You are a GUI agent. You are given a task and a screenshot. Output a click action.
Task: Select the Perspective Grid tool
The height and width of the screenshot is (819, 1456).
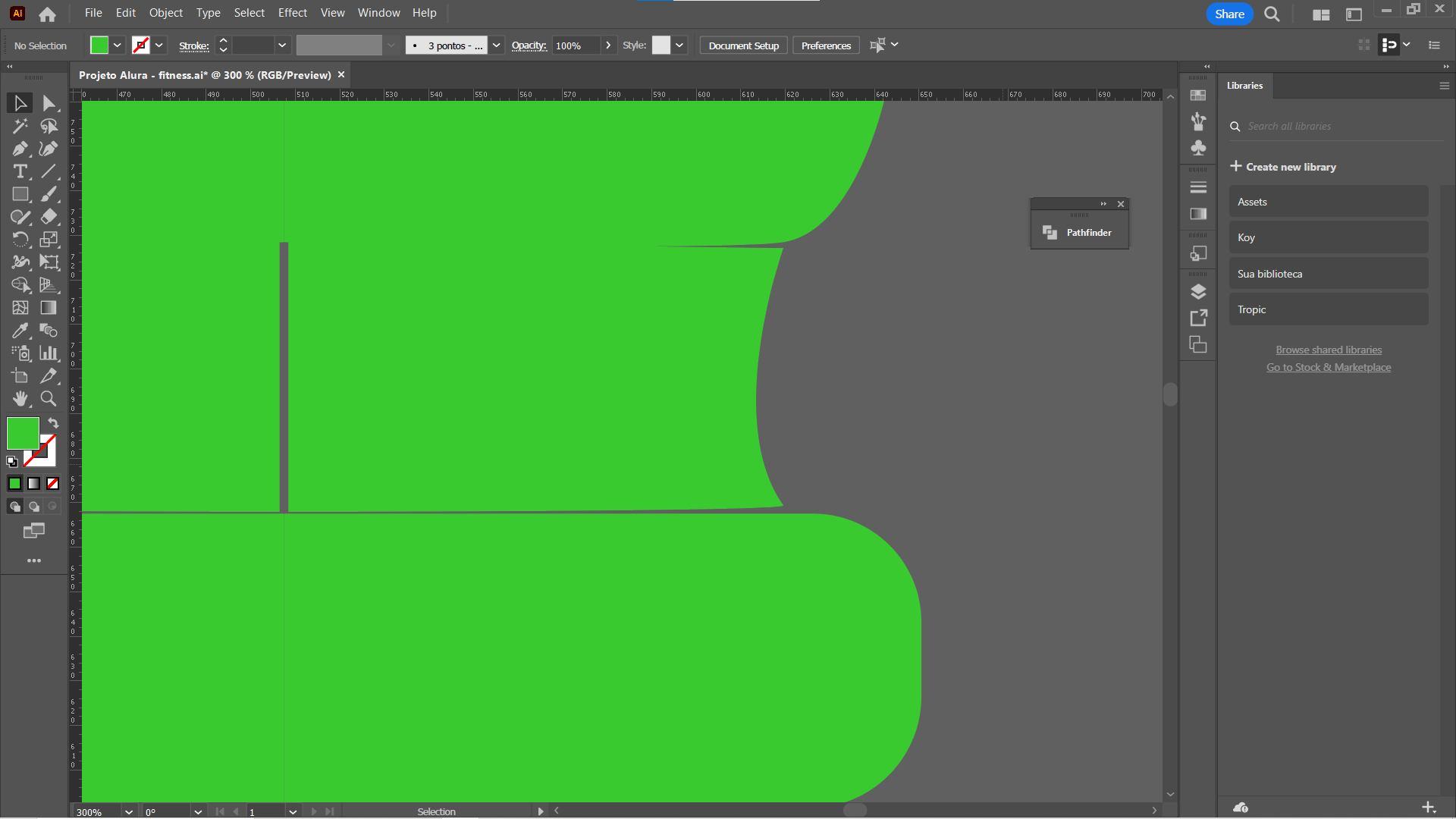(x=49, y=285)
